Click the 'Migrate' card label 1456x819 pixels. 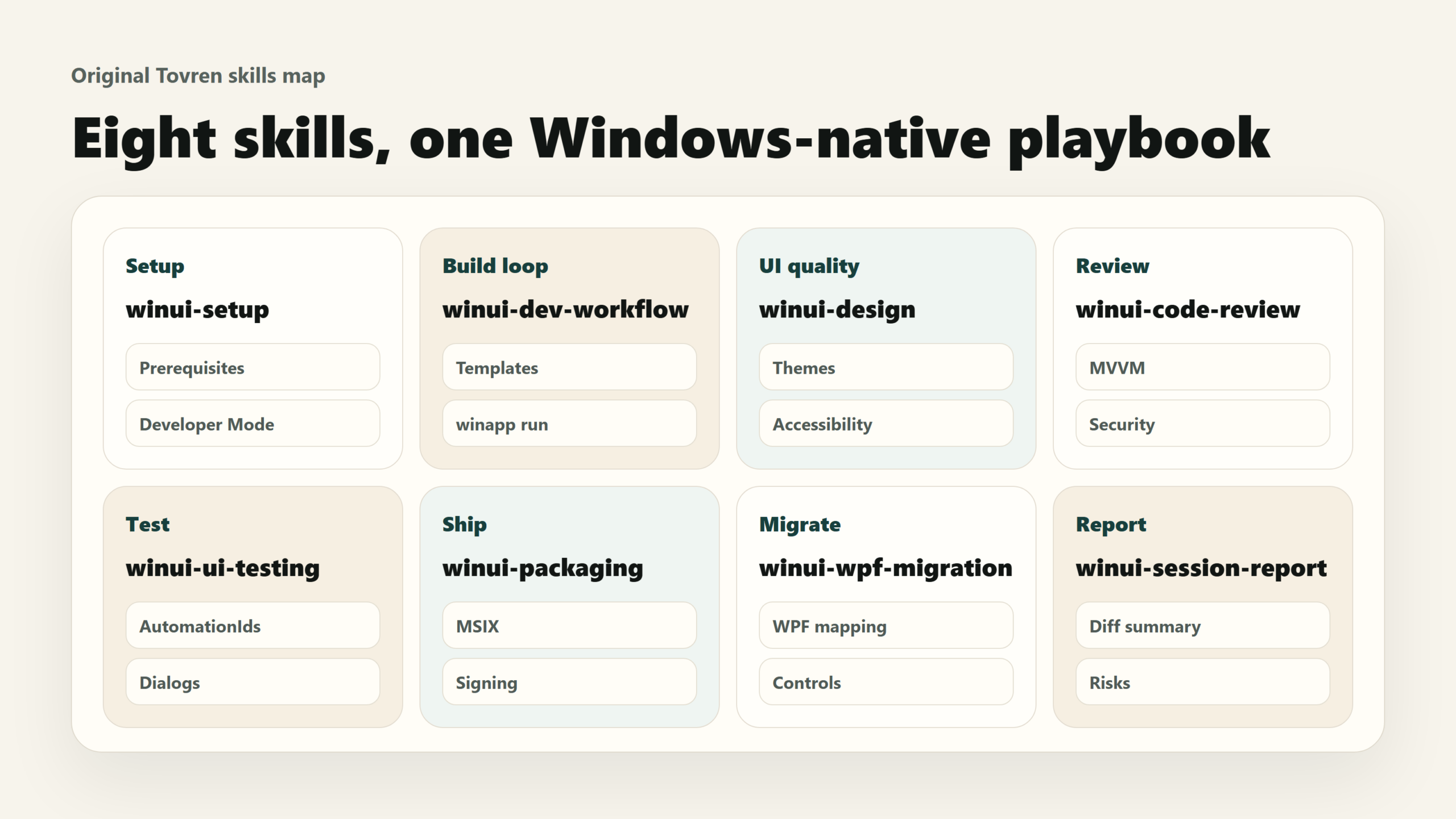pyautogui.click(x=800, y=524)
